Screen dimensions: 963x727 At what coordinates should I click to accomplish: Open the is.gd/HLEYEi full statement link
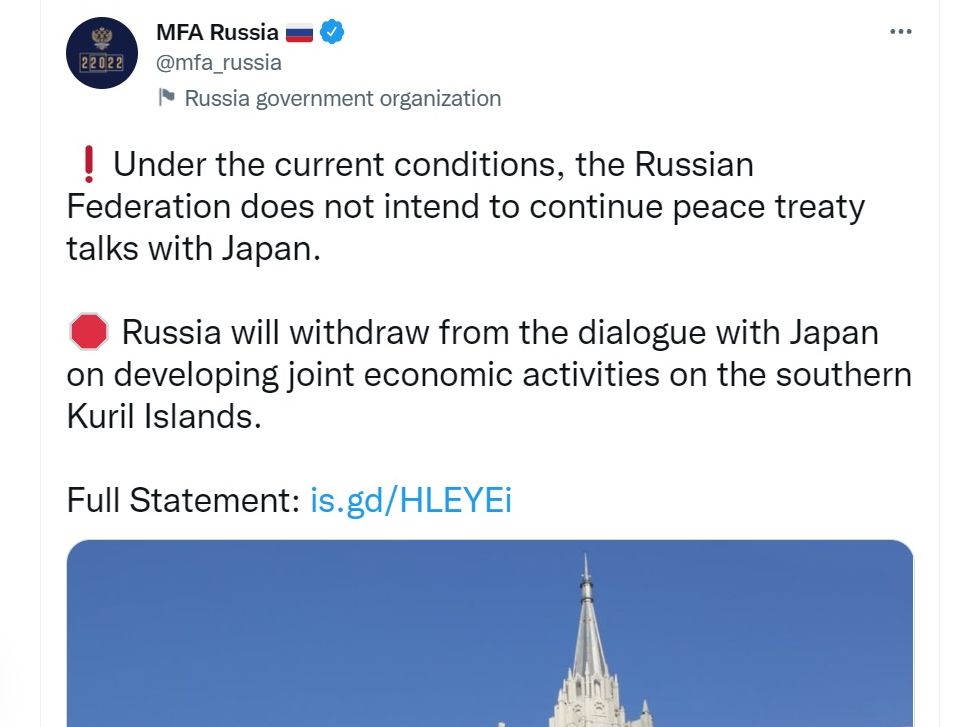(x=410, y=500)
